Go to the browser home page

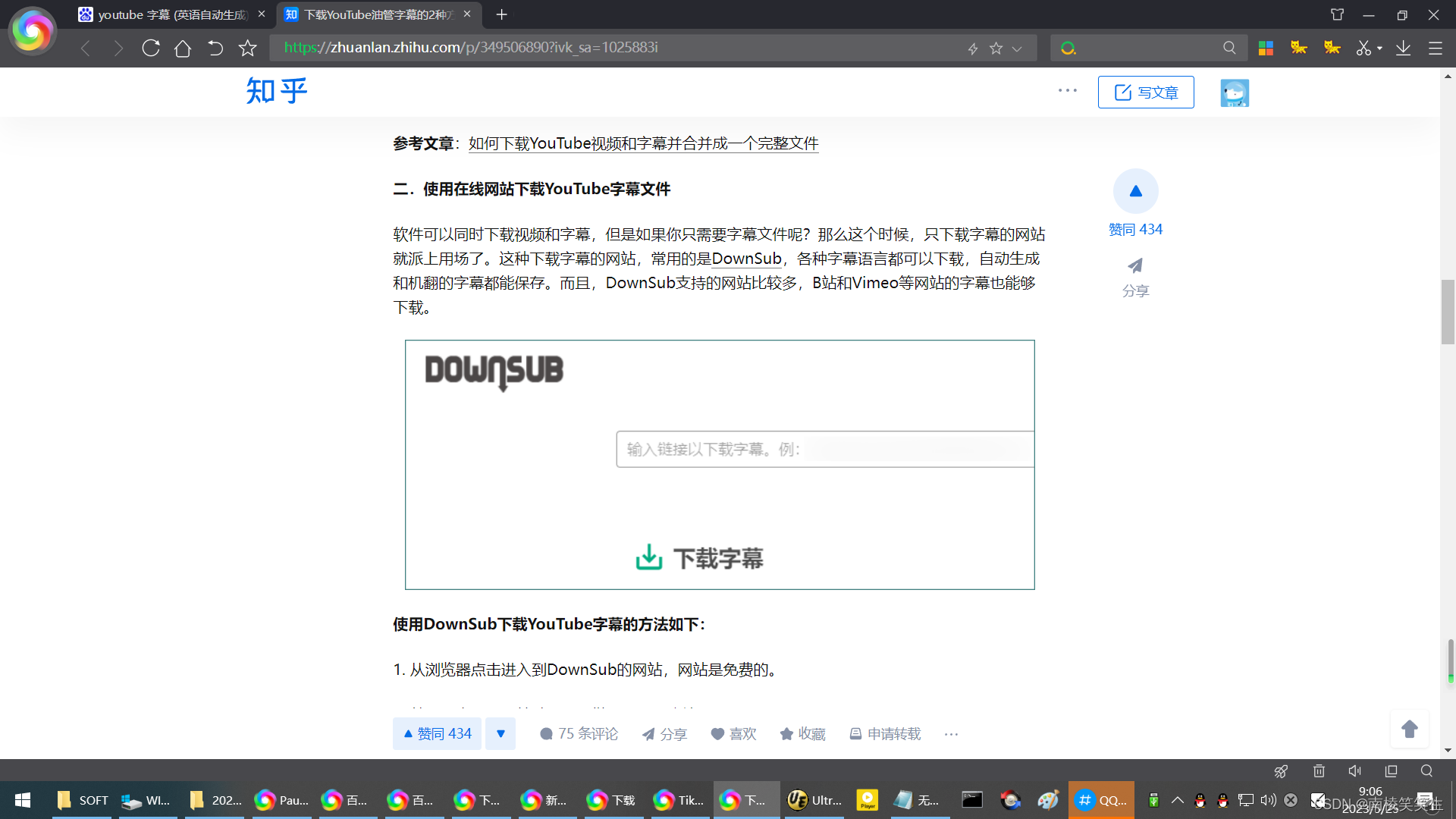(x=183, y=49)
